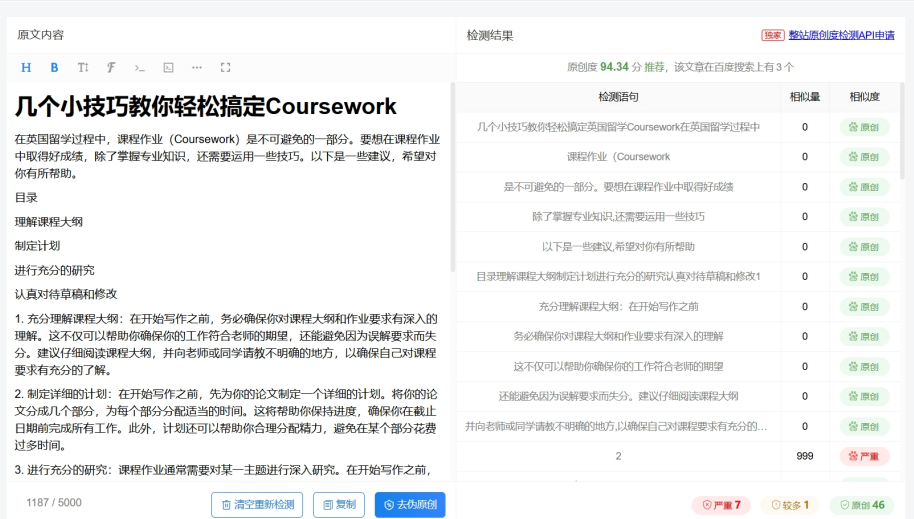The width and height of the screenshot is (914, 519).
Task: Click the 相似度 column header
Action: click(864, 97)
